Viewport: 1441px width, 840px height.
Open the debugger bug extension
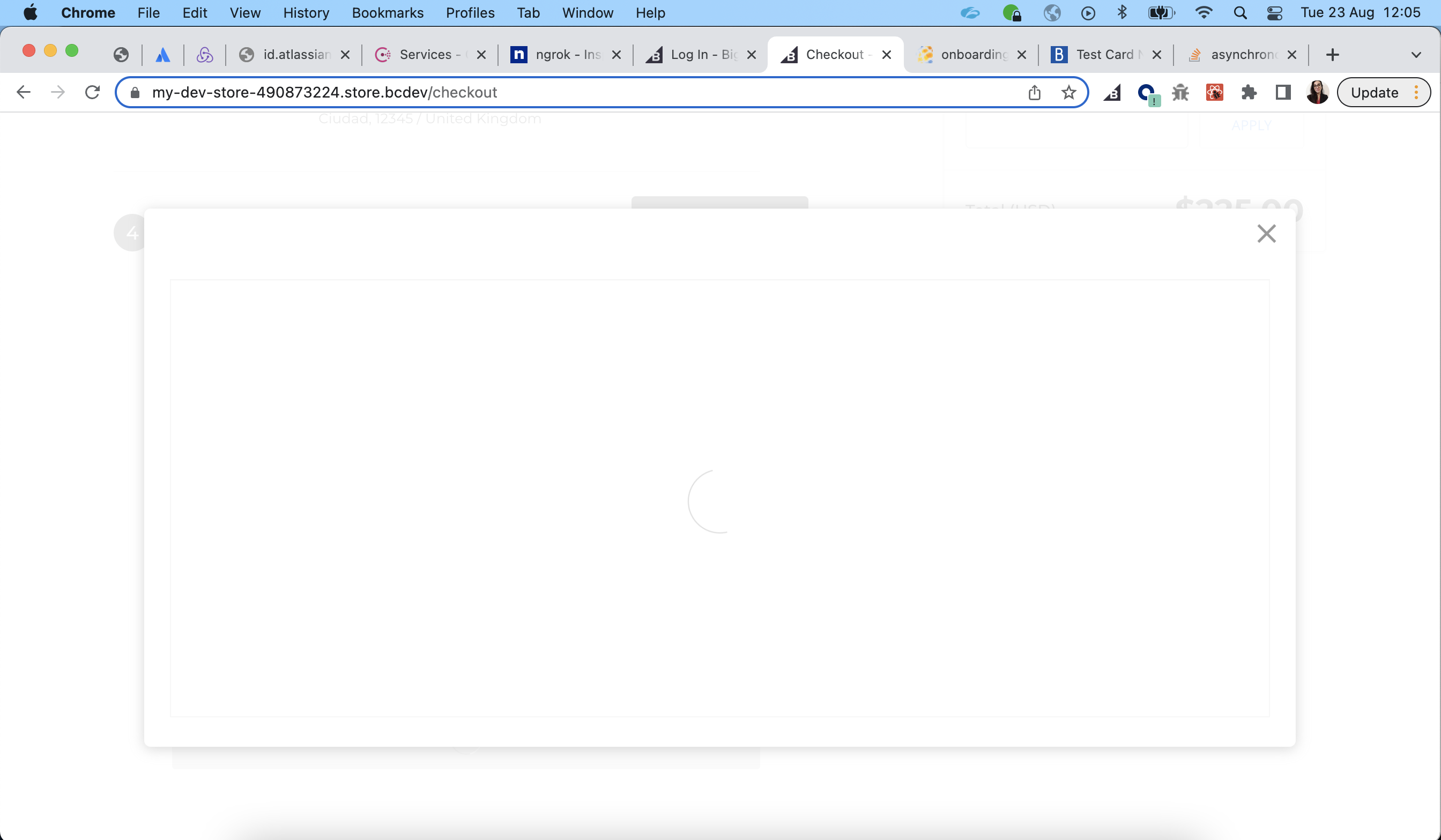tap(1180, 92)
